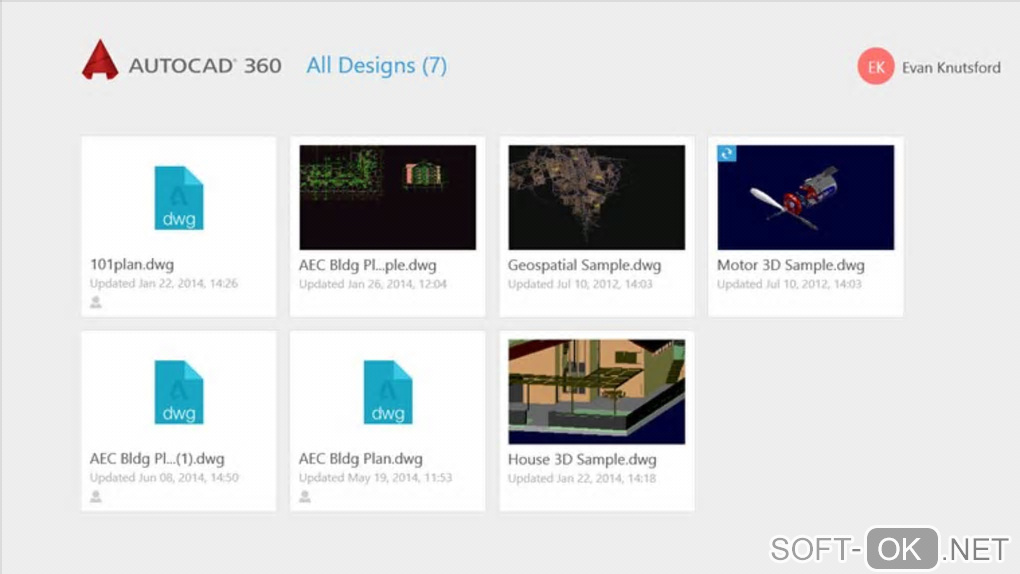Click the AUTOCAD 360 title text
Screen dimensions: 1020x574
coord(205,66)
